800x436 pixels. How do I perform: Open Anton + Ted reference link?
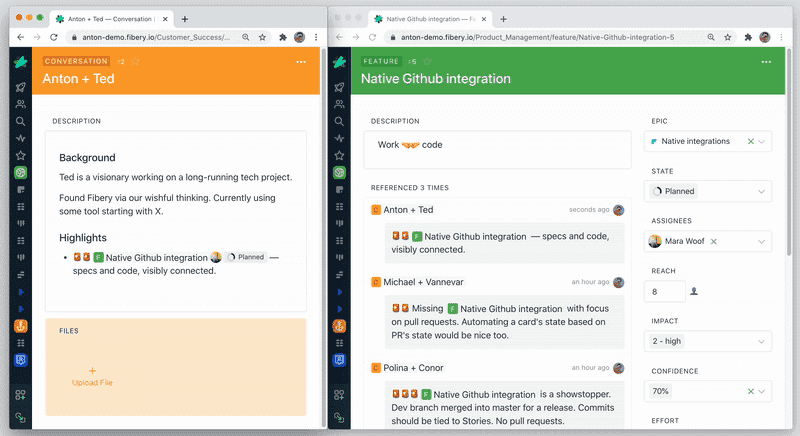(x=408, y=210)
